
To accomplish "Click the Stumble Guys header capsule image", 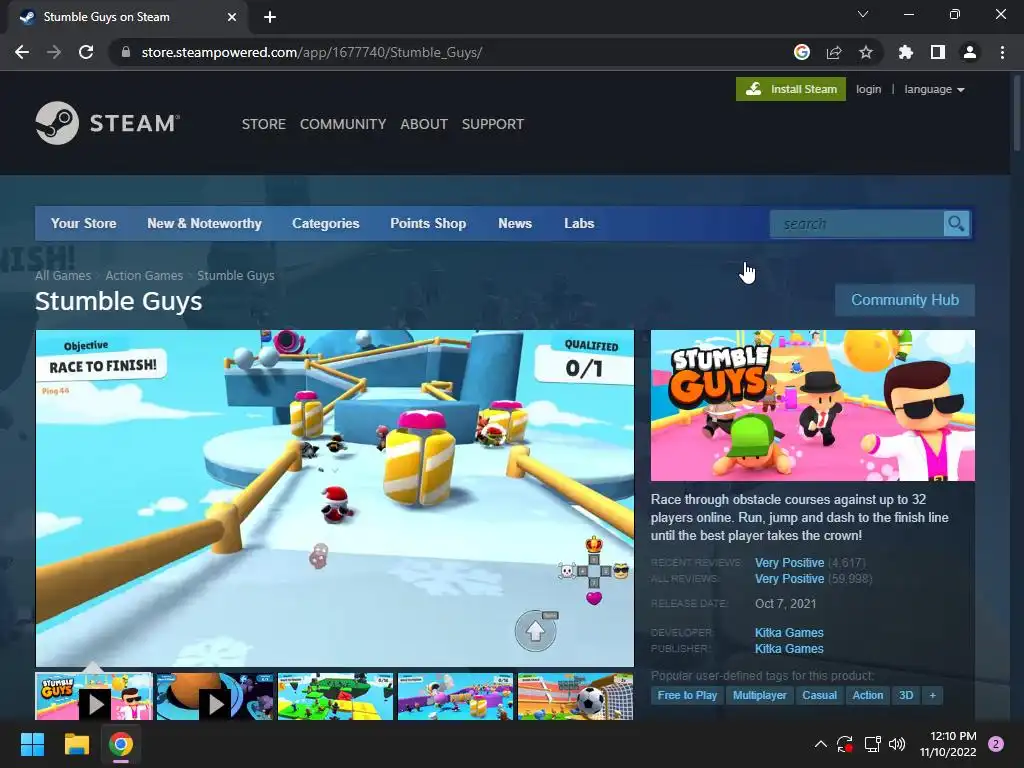I will click(x=812, y=406).
